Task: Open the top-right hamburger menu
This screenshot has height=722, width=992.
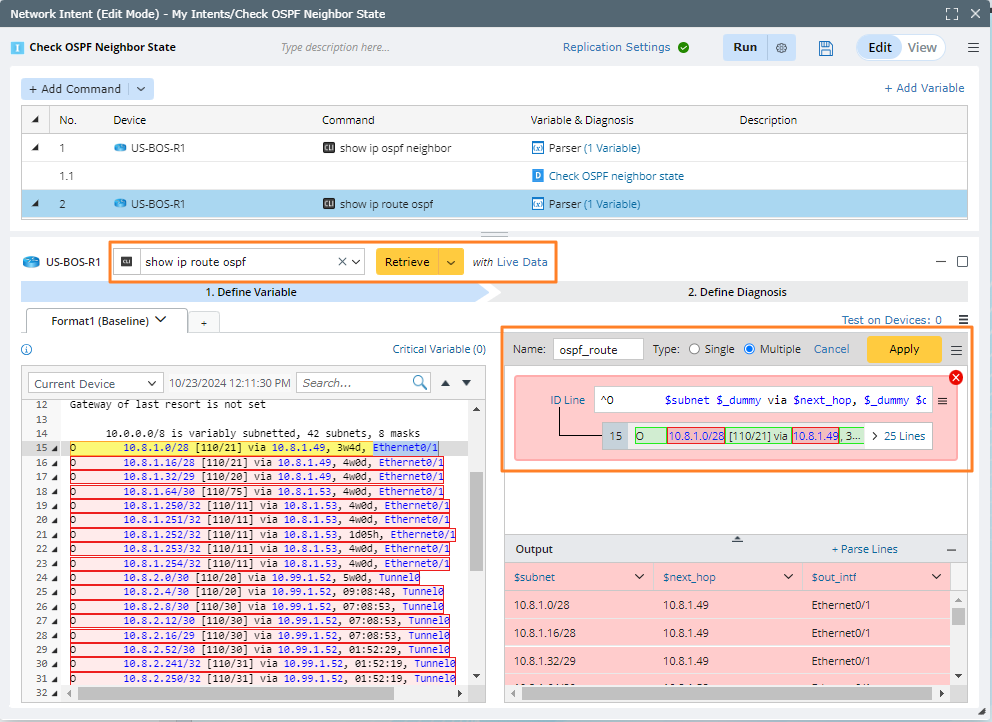Action: (x=973, y=48)
